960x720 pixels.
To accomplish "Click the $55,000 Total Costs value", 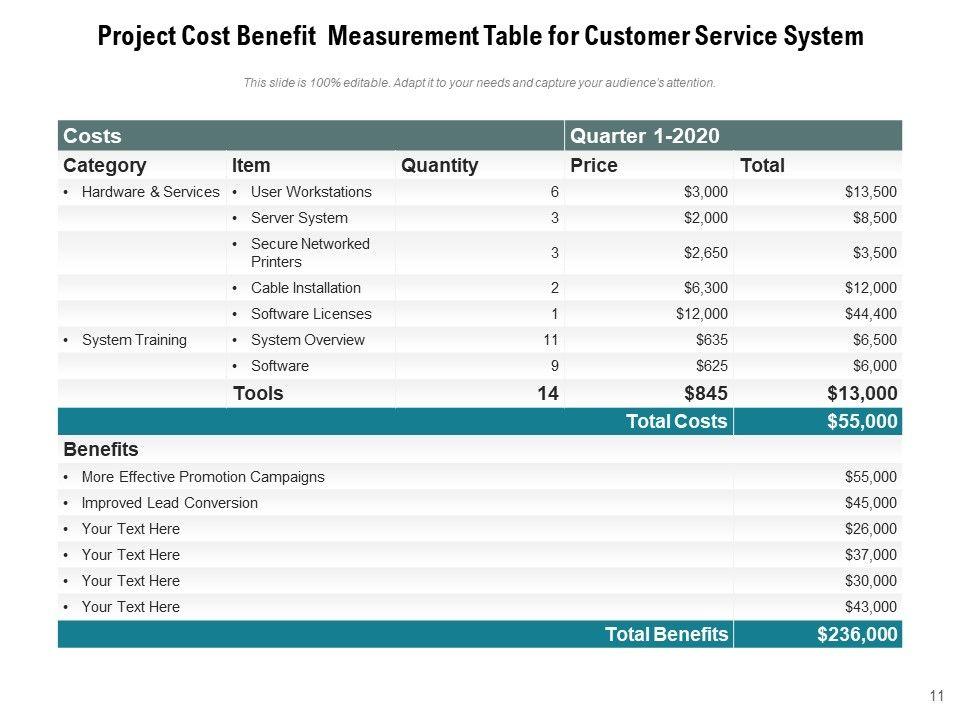I will click(x=862, y=421).
